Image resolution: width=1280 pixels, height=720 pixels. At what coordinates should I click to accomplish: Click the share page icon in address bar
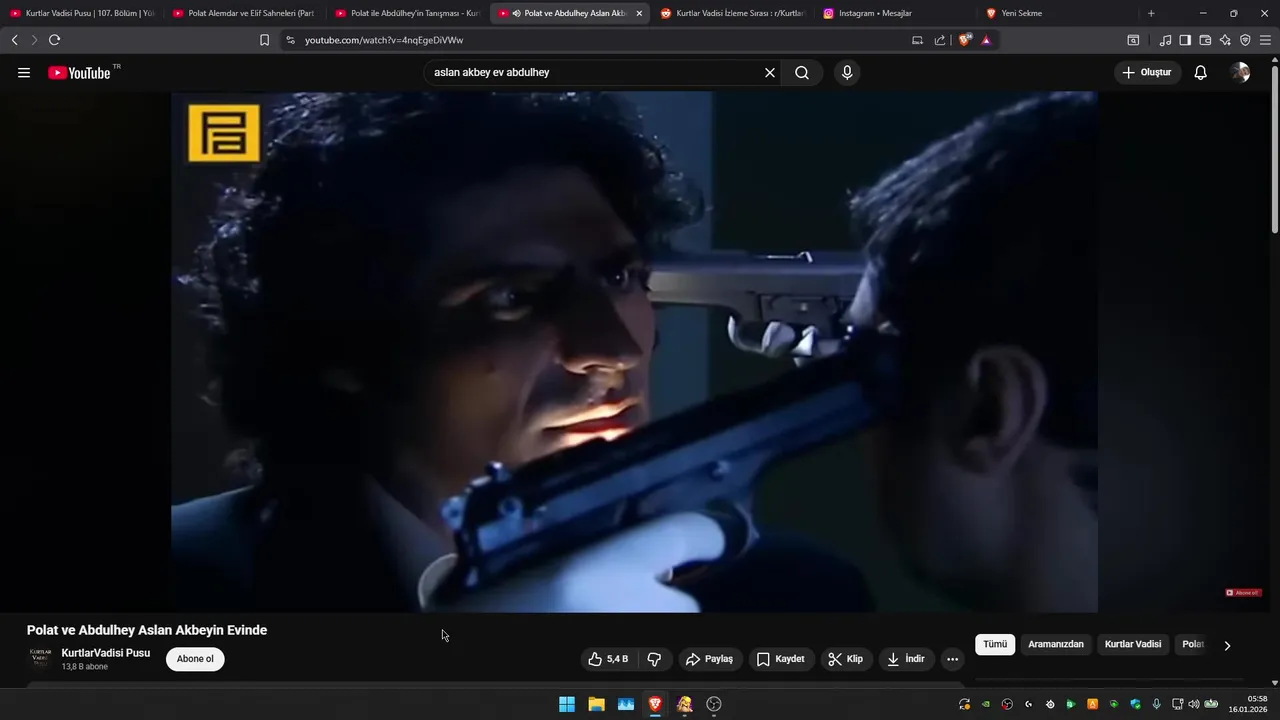coord(940,40)
